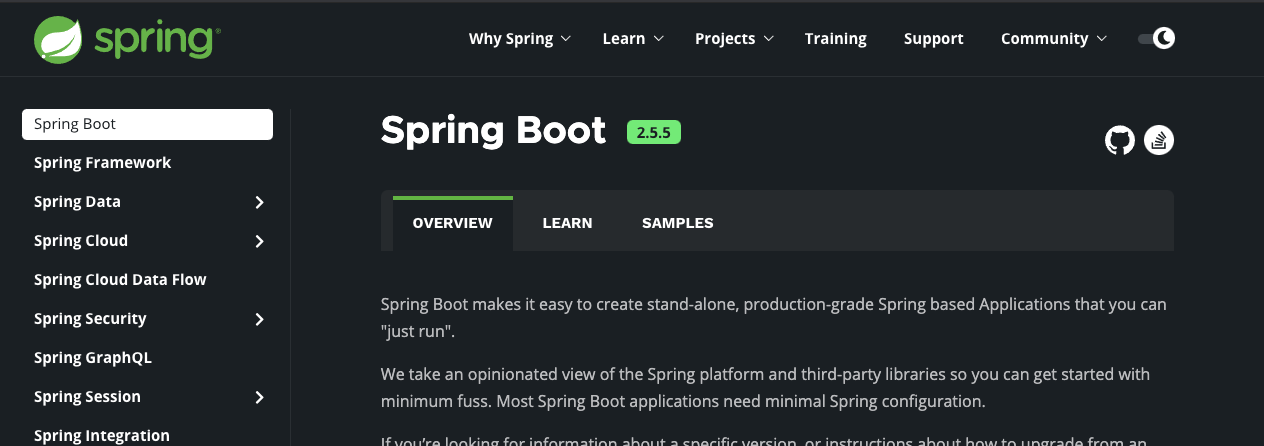The width and height of the screenshot is (1264, 446).
Task: Click the Spring Boot page heading
Action: (494, 131)
